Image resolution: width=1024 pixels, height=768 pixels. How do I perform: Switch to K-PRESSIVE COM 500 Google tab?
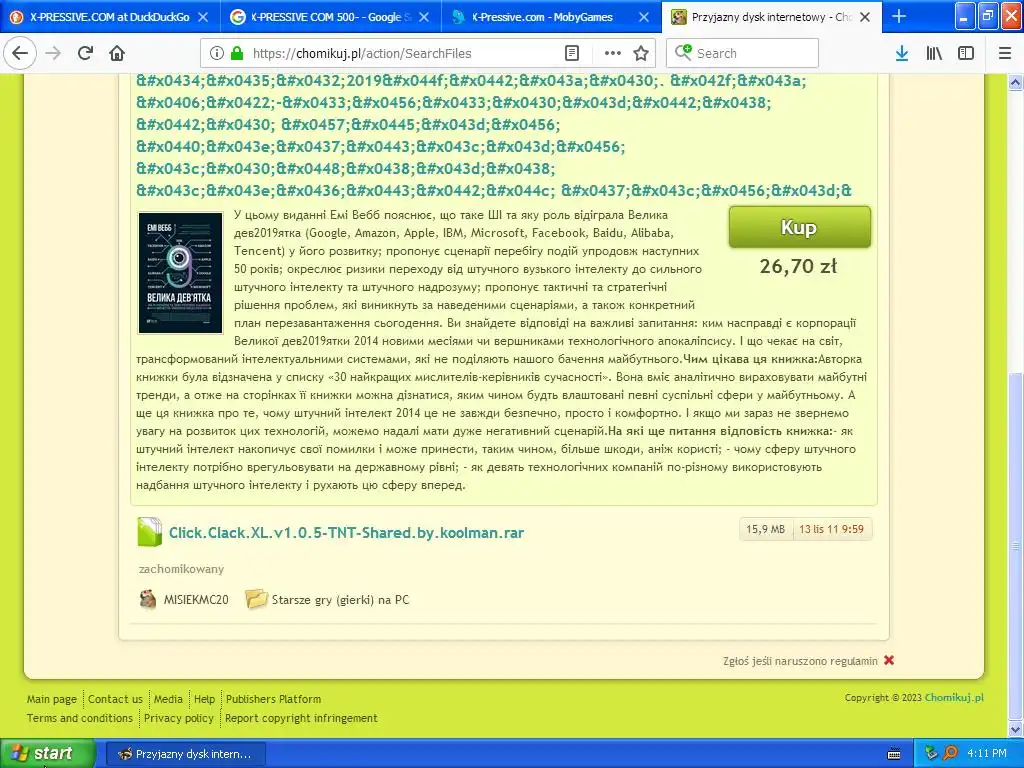[x=331, y=17]
